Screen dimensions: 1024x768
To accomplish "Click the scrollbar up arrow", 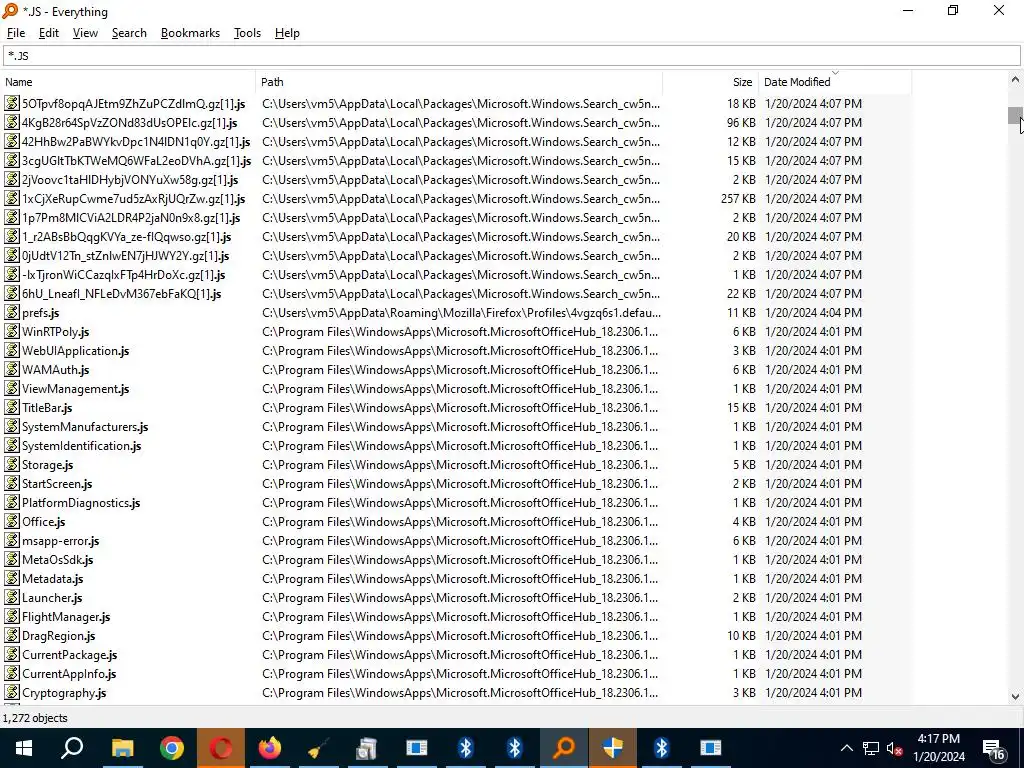I will click(1015, 80).
